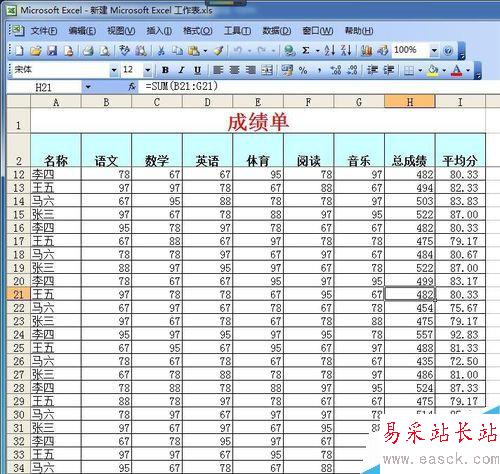
Task: Click the Open file folder icon
Action: click(x=36, y=51)
